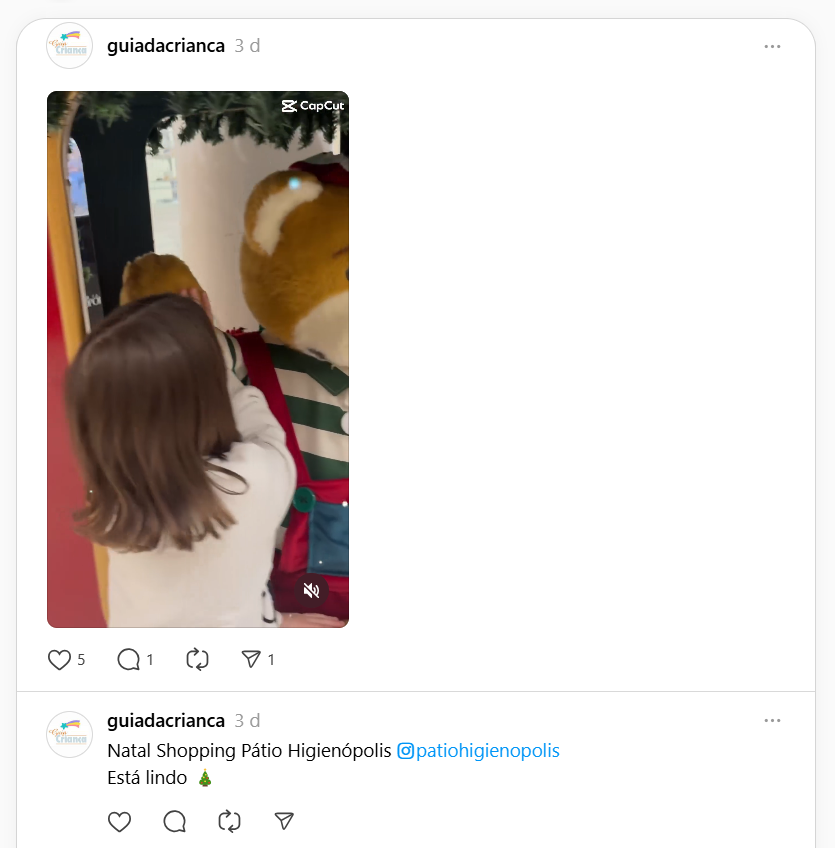Screen dimensions: 835x848
Task: Play the bear mascot video
Action: tap(198, 359)
